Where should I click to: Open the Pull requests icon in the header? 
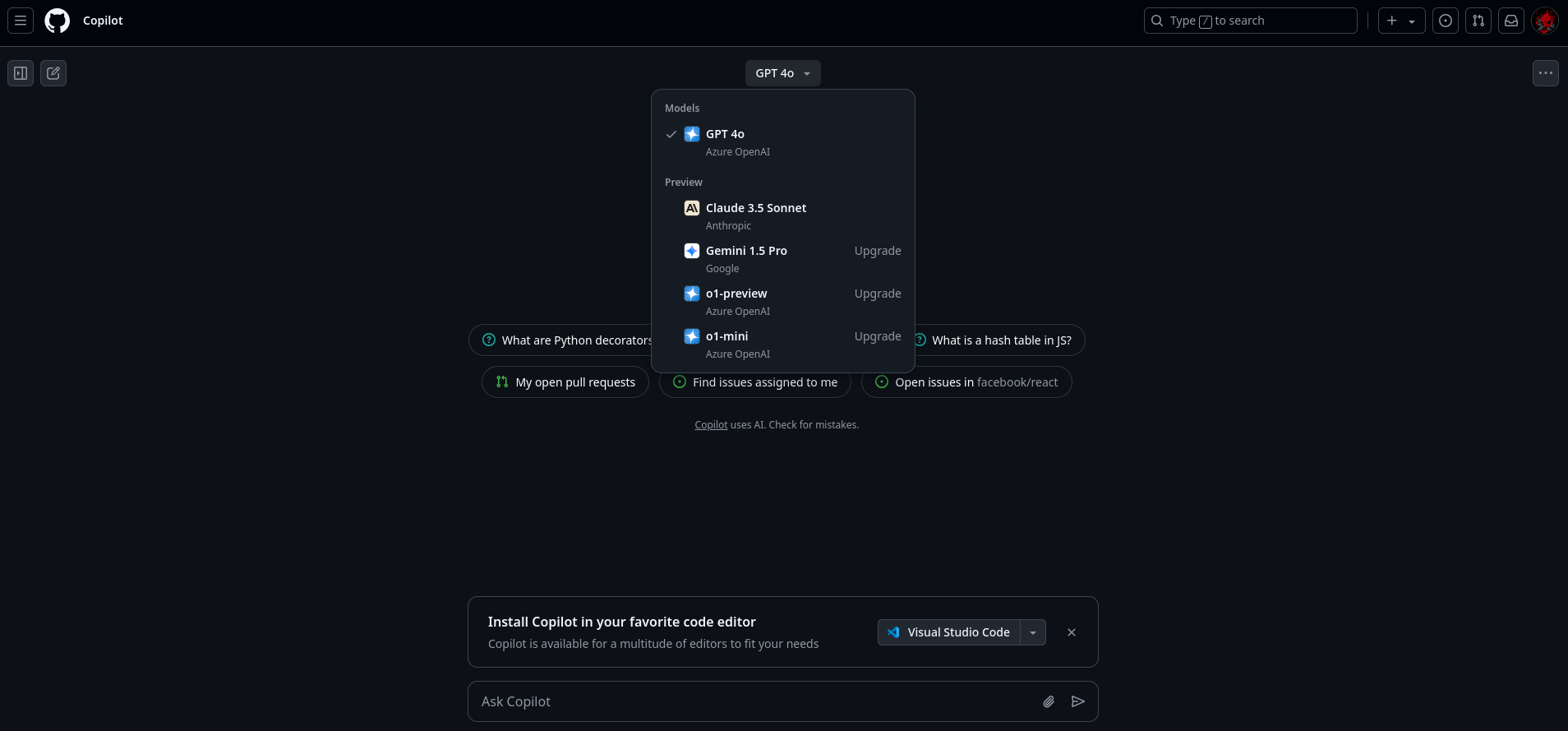point(1478,21)
